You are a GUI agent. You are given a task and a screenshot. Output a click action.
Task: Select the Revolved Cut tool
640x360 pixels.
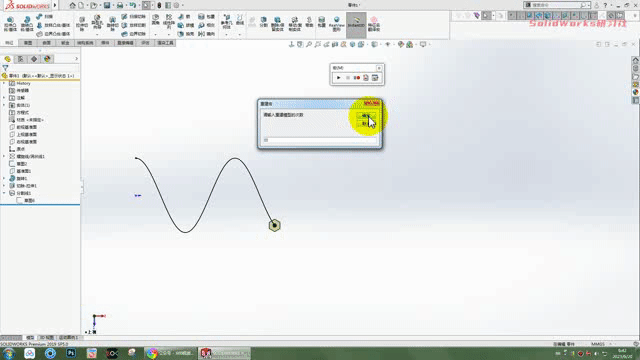point(112,24)
